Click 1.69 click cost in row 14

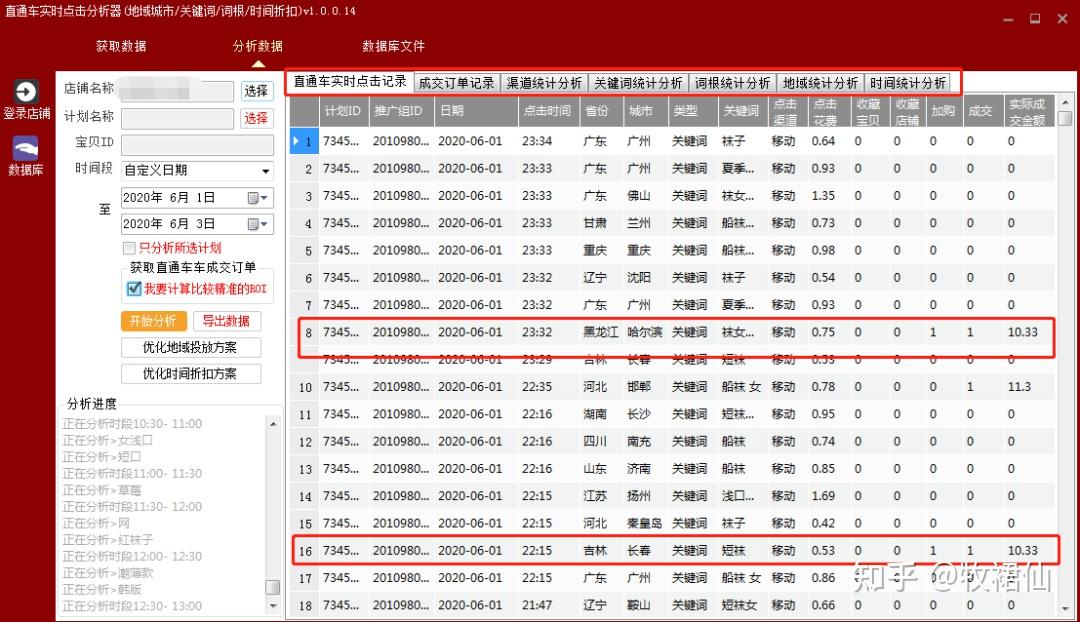[823, 496]
